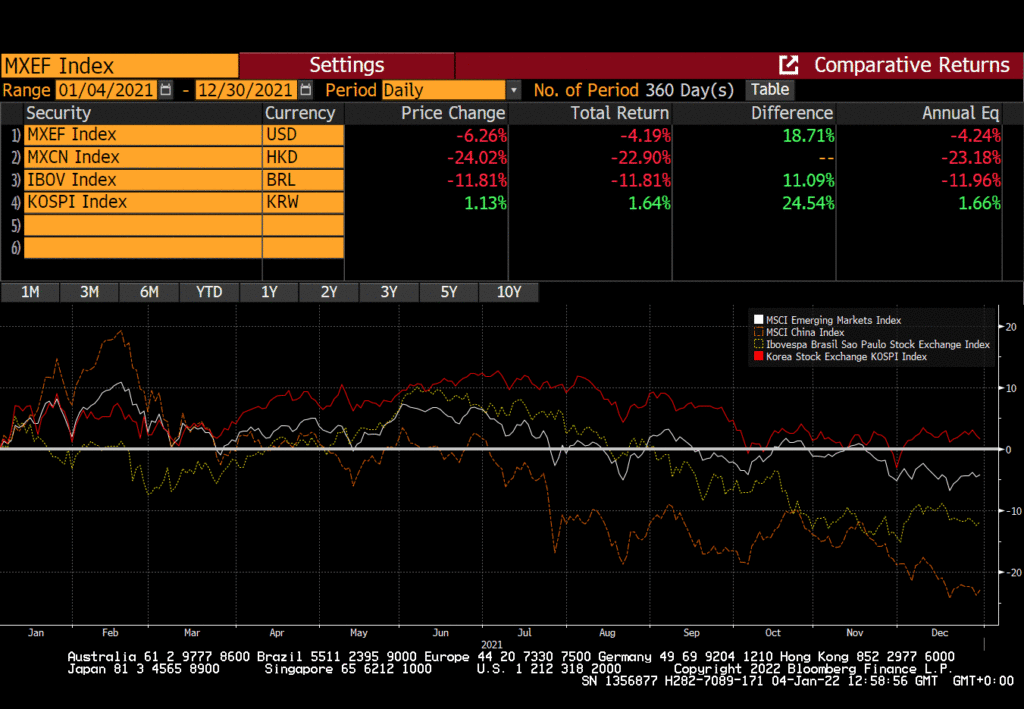1024x709 pixels.
Task: Select the YTD range button
Action: (x=209, y=292)
